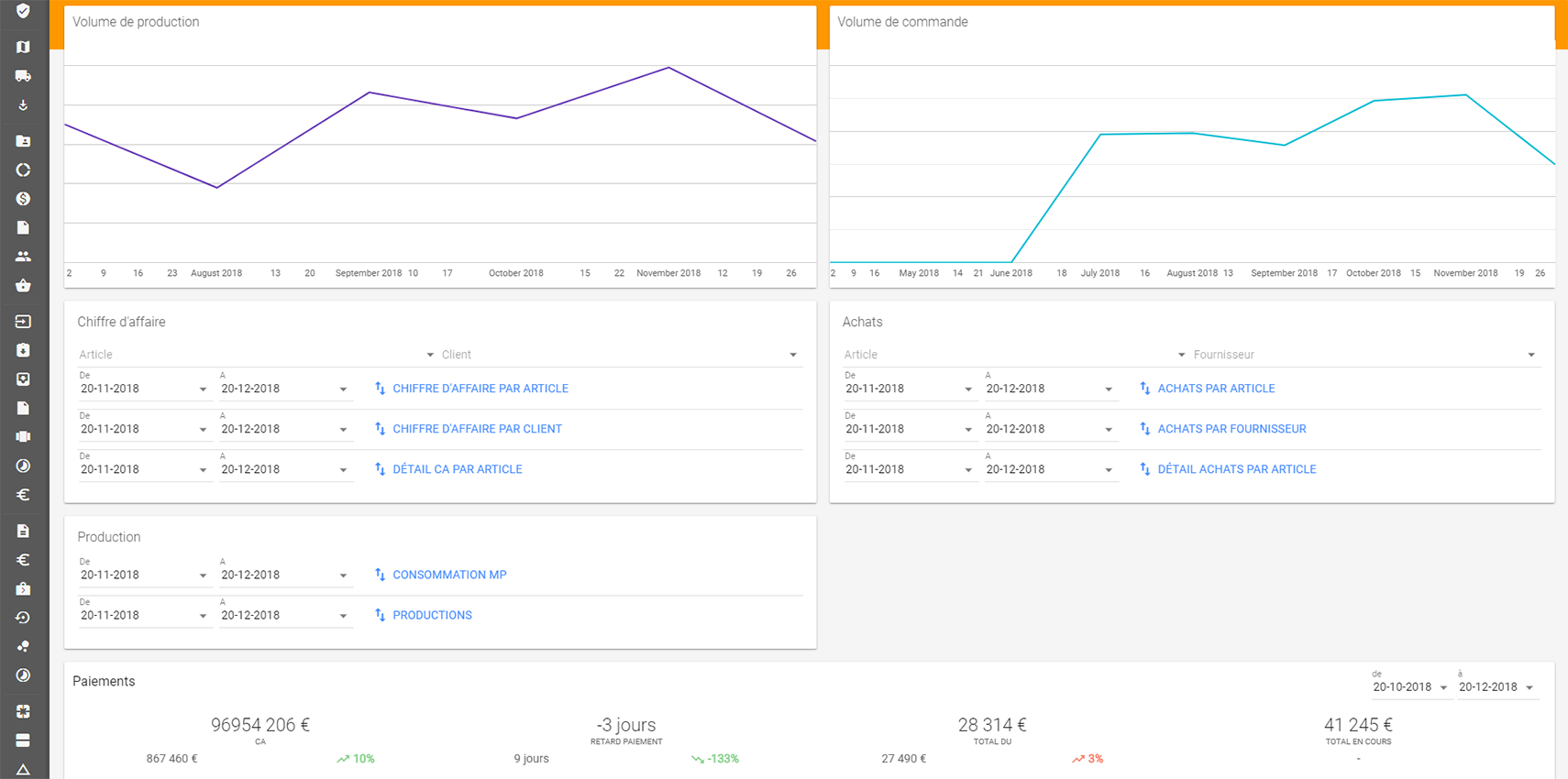Click the Volume de production chart title
Viewport: 1568px width, 779px height.
pos(136,22)
